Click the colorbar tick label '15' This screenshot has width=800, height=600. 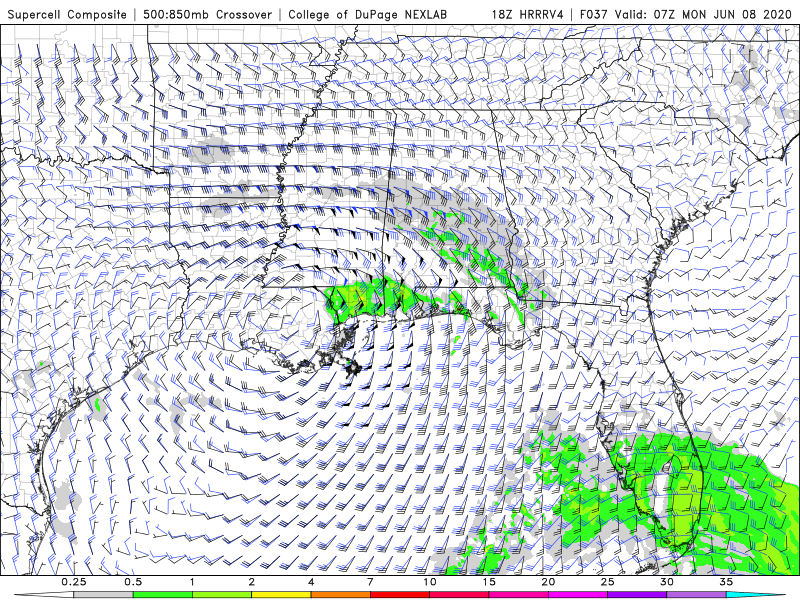489,582
